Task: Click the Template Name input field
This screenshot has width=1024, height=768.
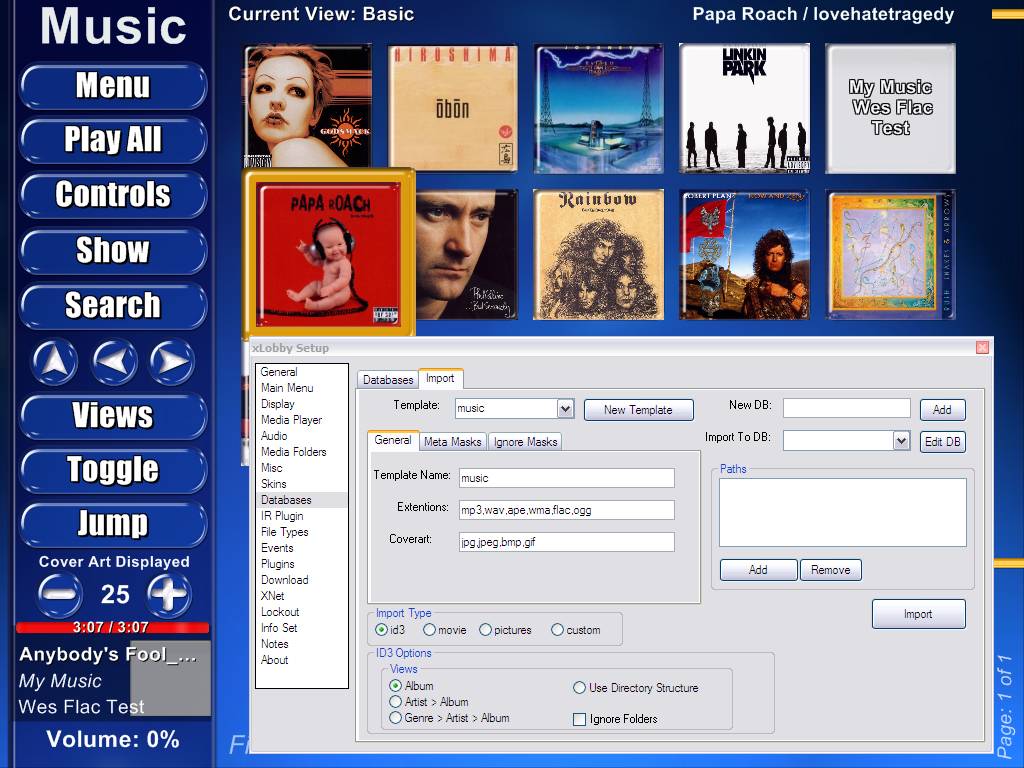Action: click(x=567, y=478)
